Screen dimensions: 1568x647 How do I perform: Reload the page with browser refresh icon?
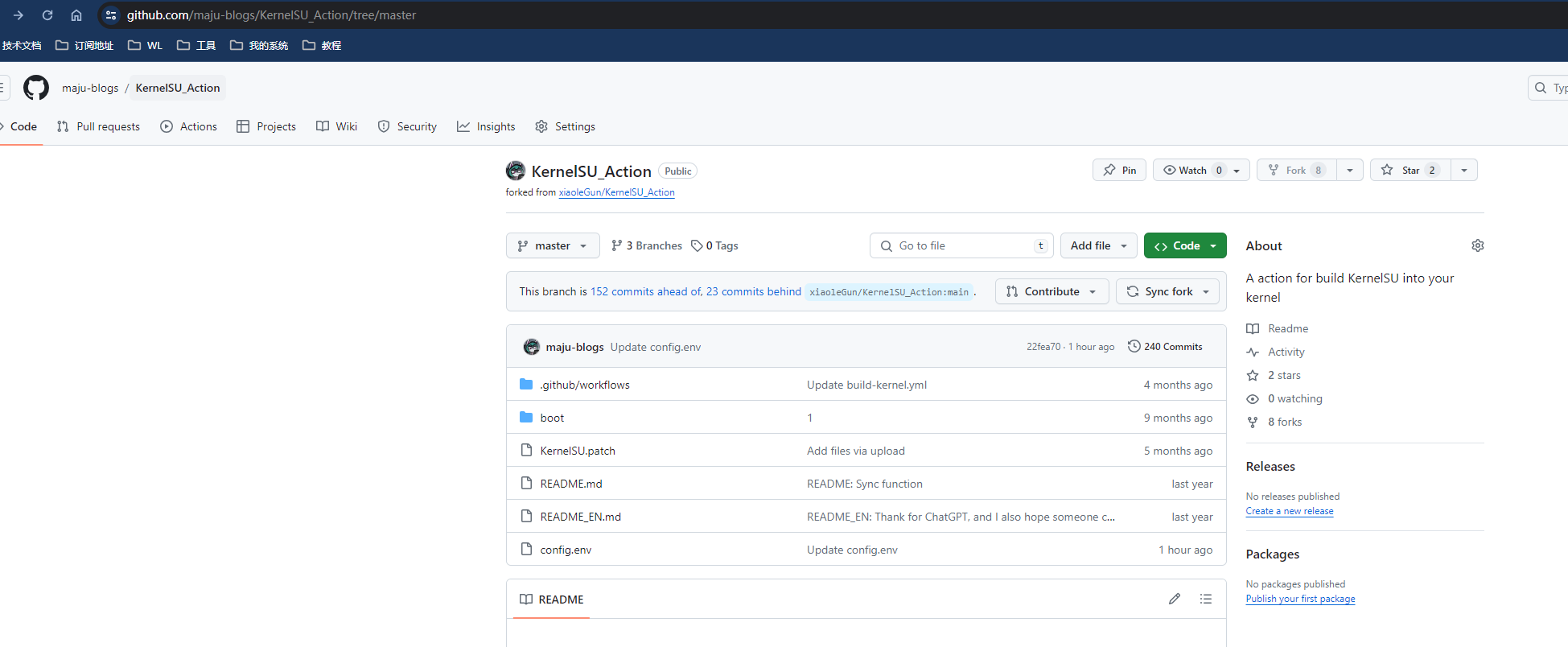click(47, 15)
